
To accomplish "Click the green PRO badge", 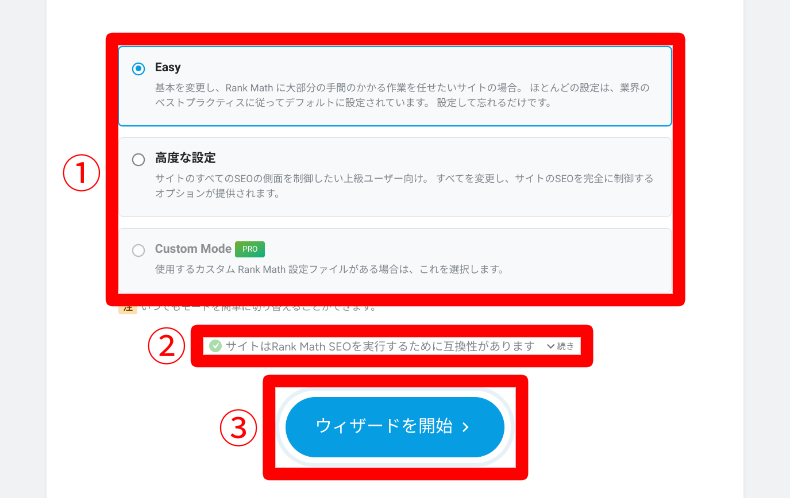I will pyautogui.click(x=250, y=249).
